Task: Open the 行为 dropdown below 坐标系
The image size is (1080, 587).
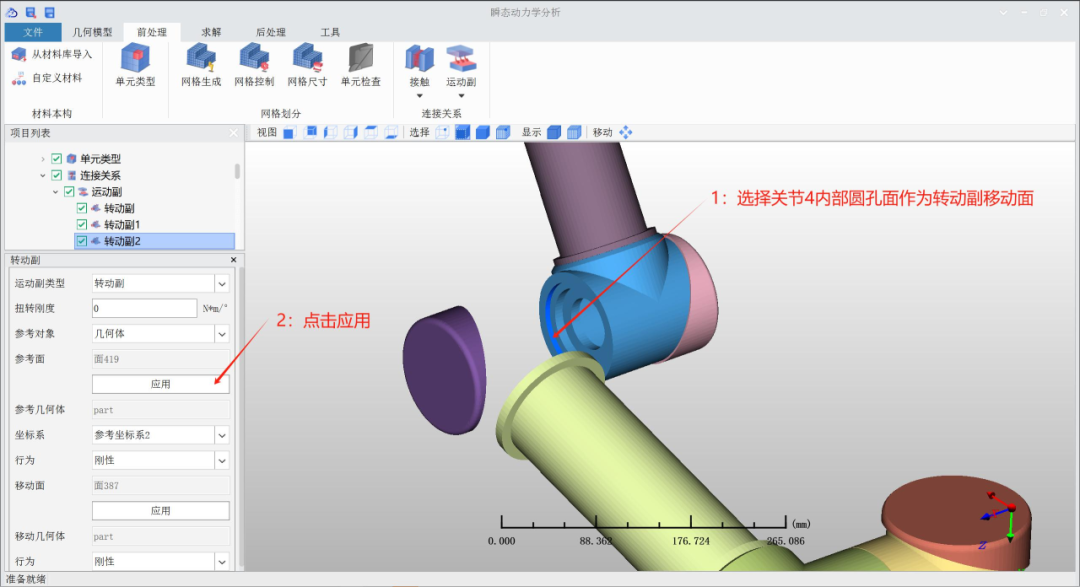Action: pyautogui.click(x=222, y=460)
